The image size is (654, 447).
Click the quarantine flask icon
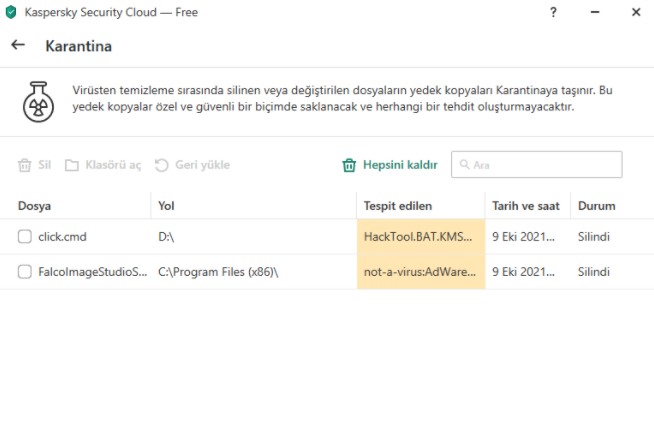(x=38, y=102)
